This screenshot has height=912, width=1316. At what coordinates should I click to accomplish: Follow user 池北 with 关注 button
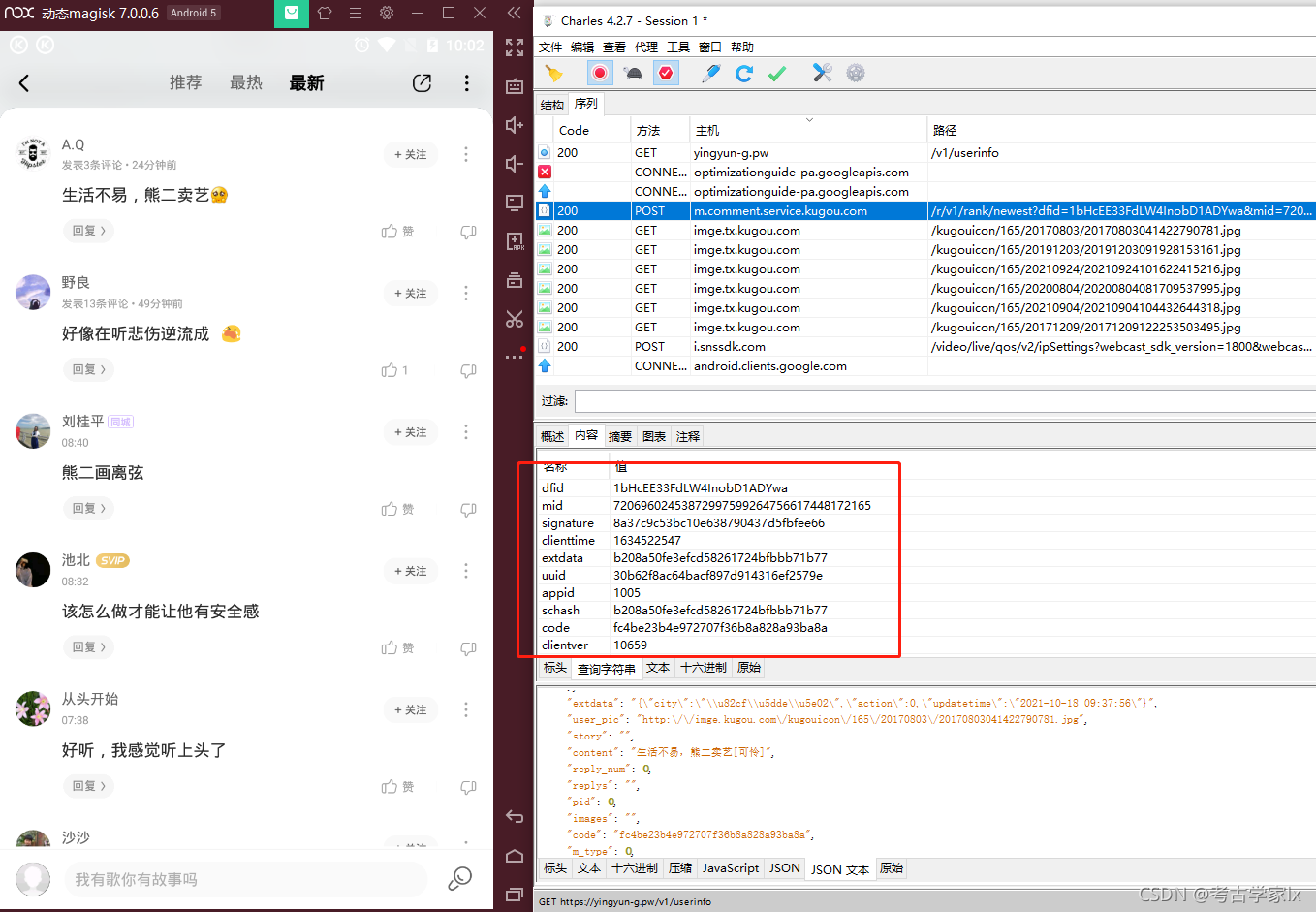click(x=411, y=571)
